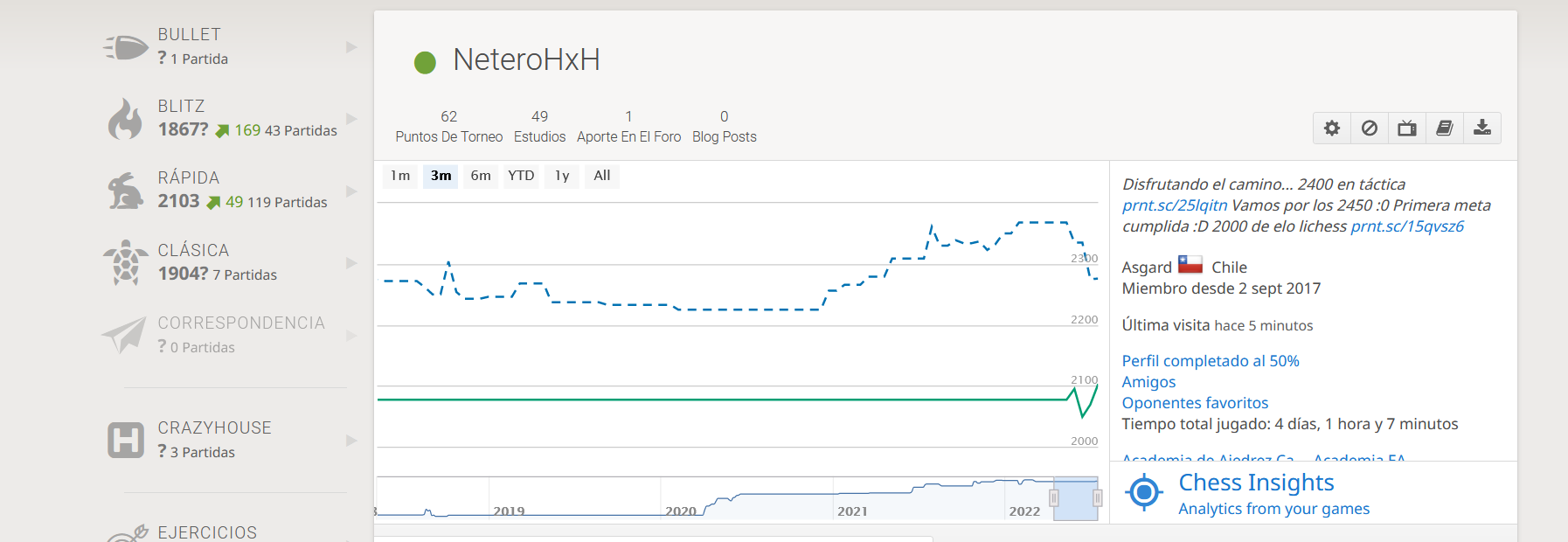Click the Tiempo total jugado text

coord(1290,424)
